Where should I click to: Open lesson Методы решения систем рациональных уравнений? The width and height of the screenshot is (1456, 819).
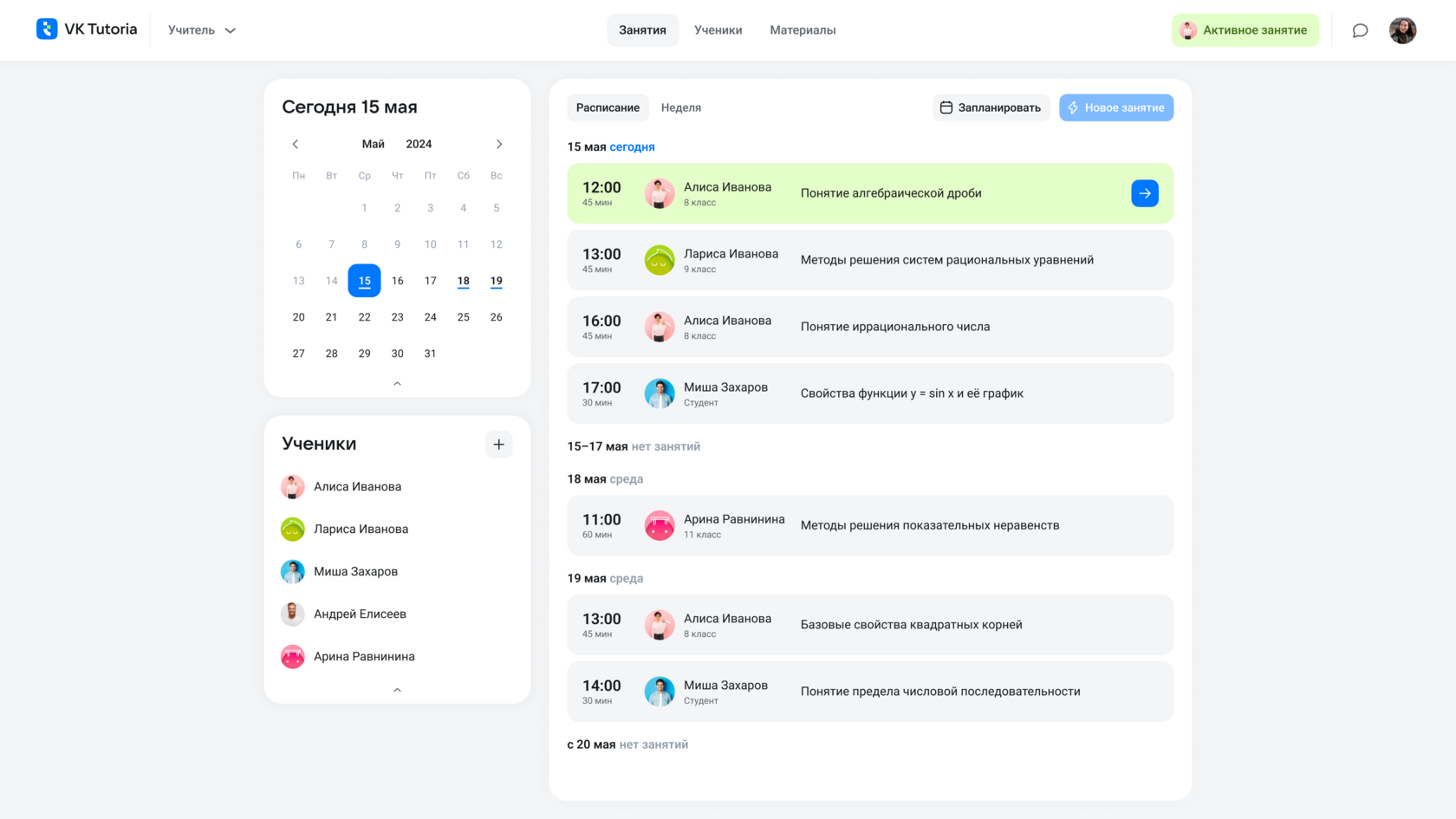870,260
